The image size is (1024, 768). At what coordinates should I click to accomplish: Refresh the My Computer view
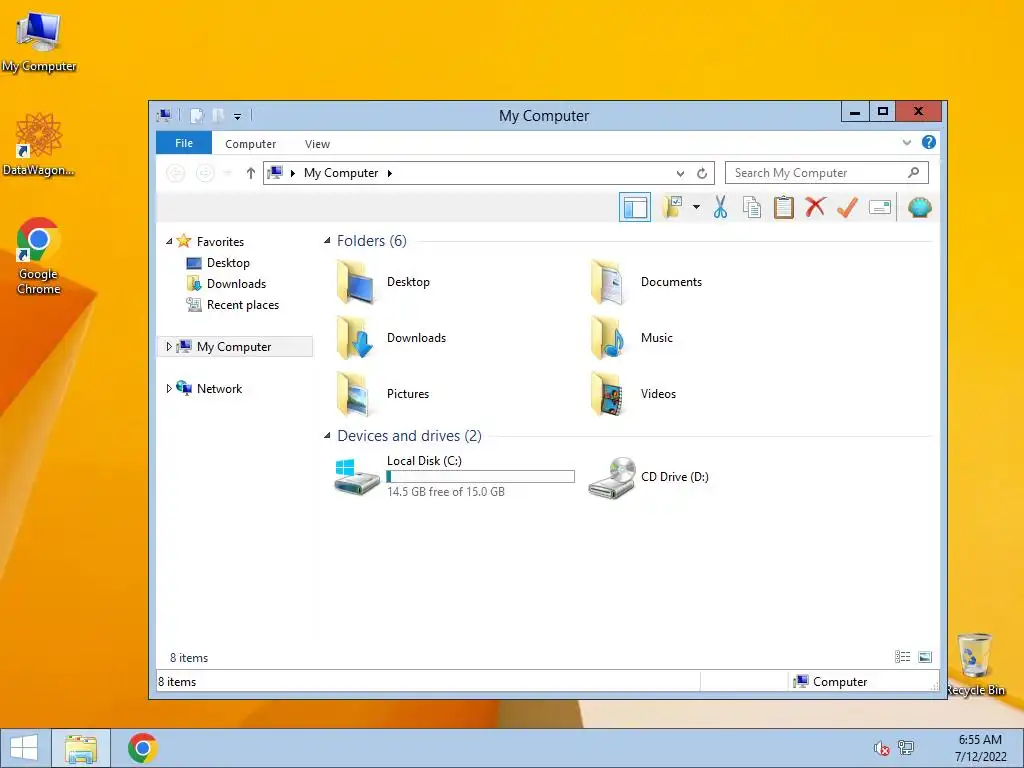click(x=702, y=173)
